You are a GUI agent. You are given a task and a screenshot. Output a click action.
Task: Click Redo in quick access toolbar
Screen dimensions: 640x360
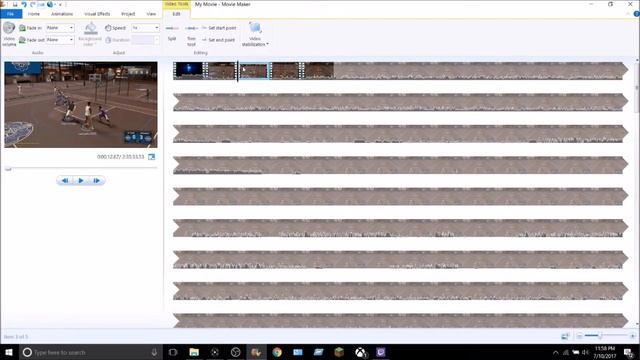(x=33, y=4)
